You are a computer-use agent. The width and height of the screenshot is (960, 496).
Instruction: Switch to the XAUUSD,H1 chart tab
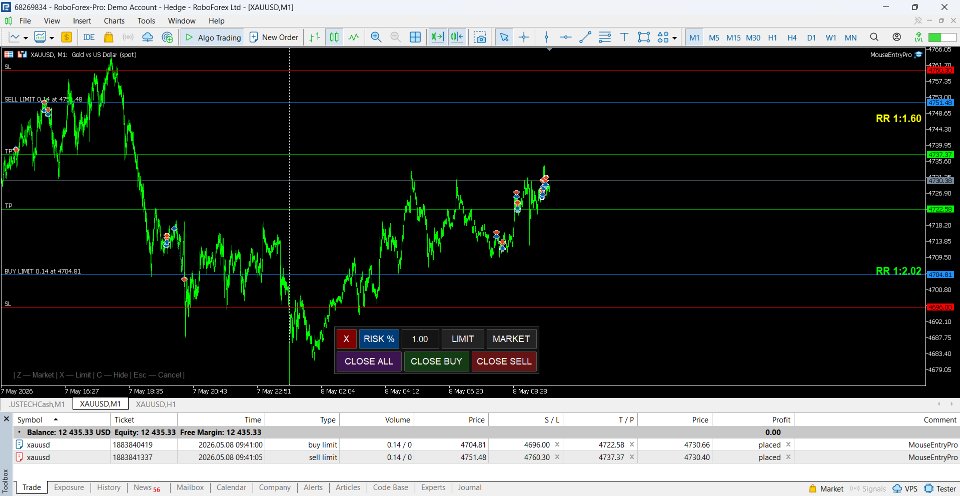(156, 404)
